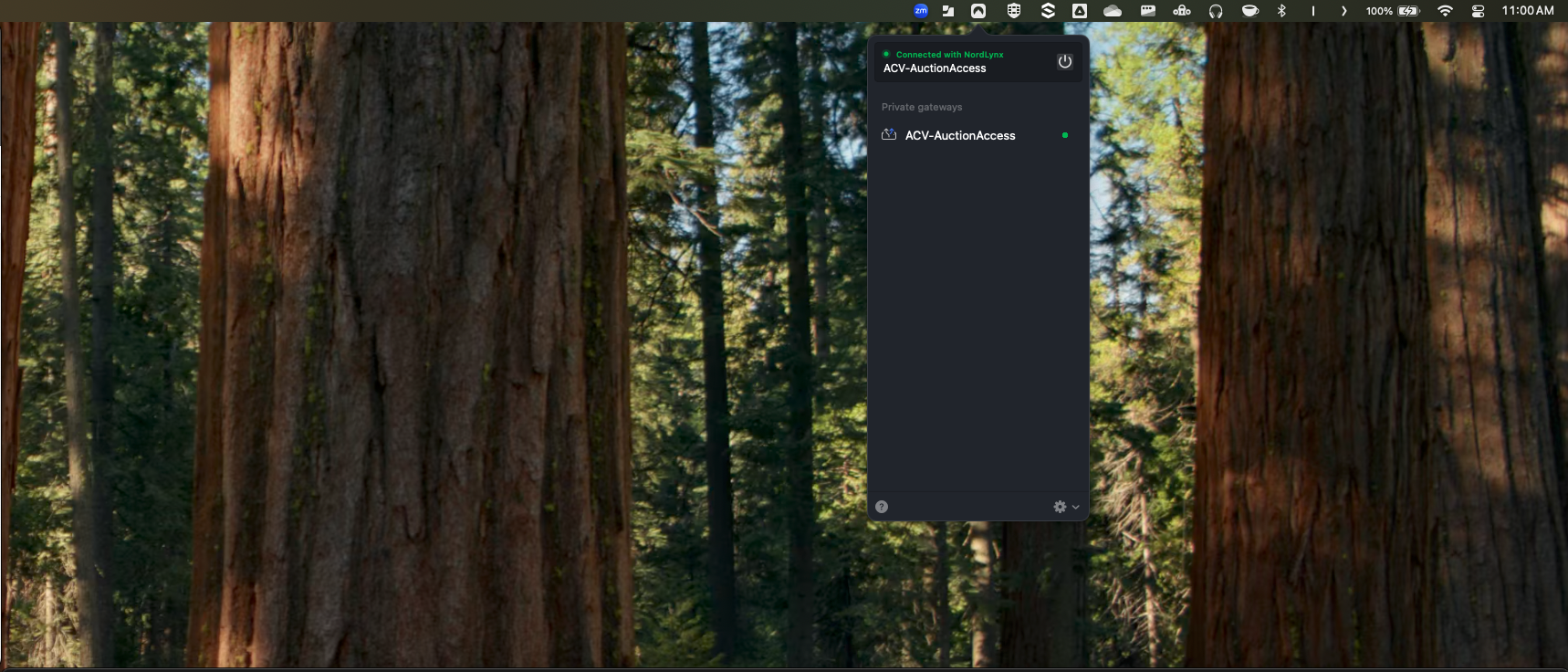Open the settings gear dropdown
The width and height of the screenshot is (1568, 672).
(1065, 507)
